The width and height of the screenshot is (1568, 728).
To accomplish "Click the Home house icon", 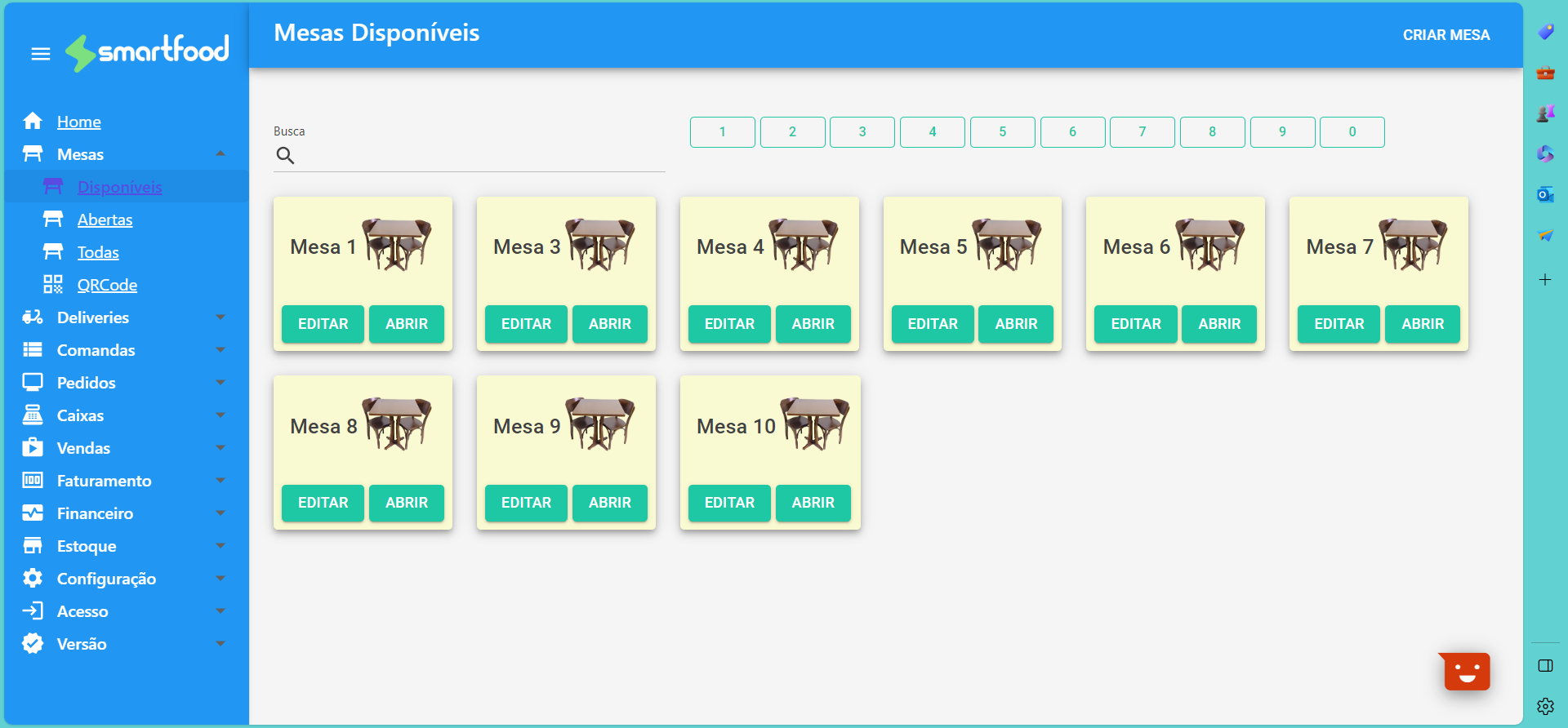I will click(x=33, y=122).
